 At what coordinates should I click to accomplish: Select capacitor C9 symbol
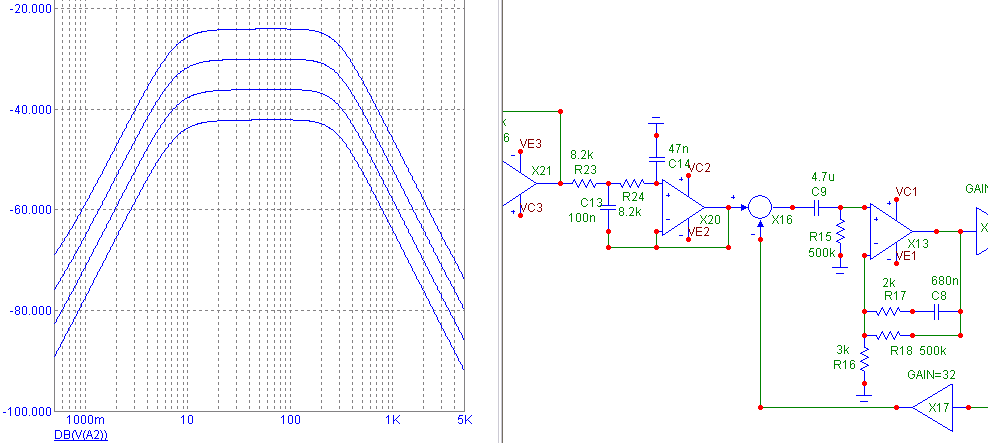tap(816, 207)
